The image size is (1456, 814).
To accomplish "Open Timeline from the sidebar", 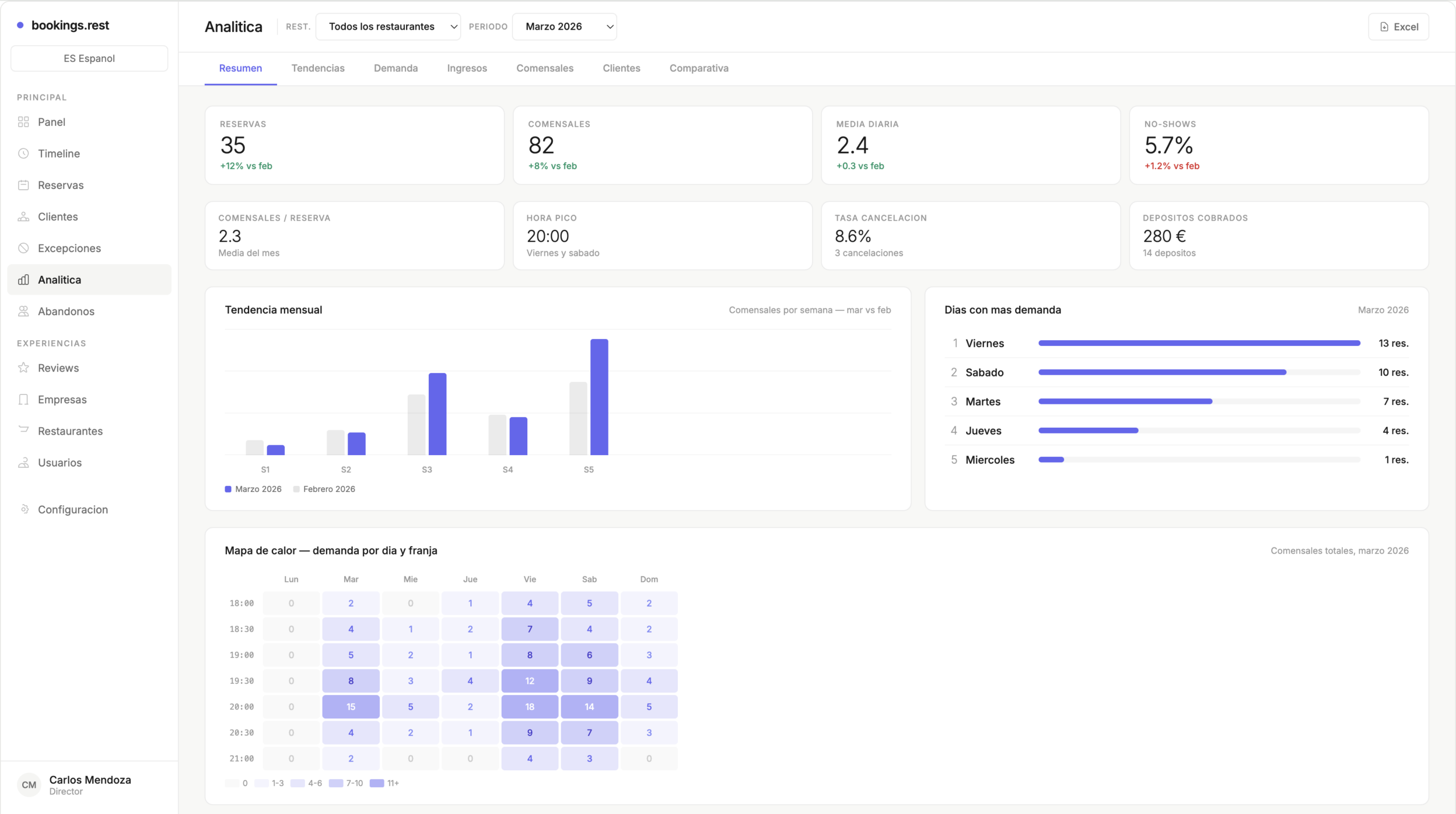I will (x=89, y=154).
